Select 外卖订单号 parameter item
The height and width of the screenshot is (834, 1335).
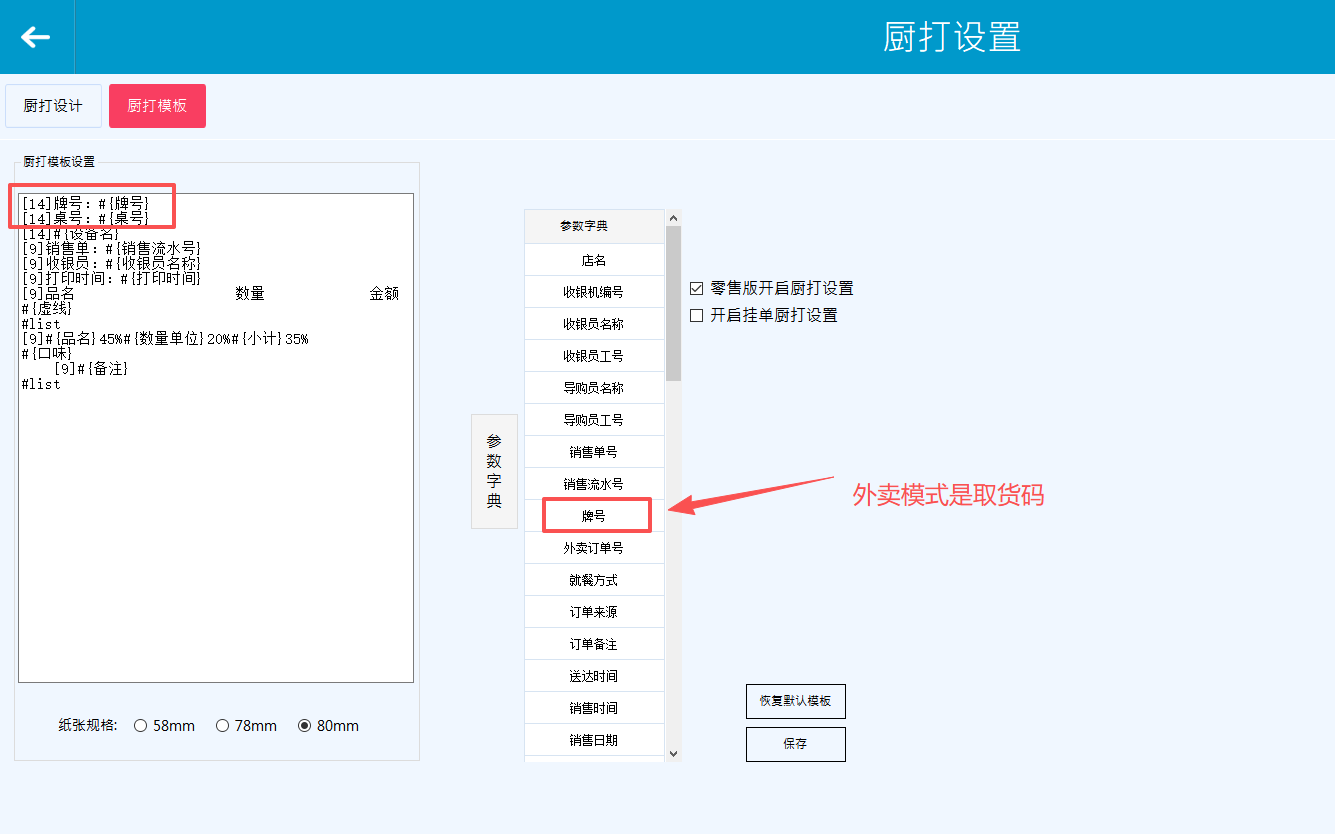(594, 548)
